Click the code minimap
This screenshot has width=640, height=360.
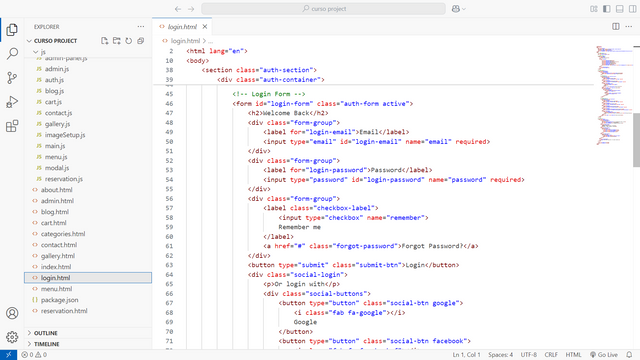(x=615, y=95)
